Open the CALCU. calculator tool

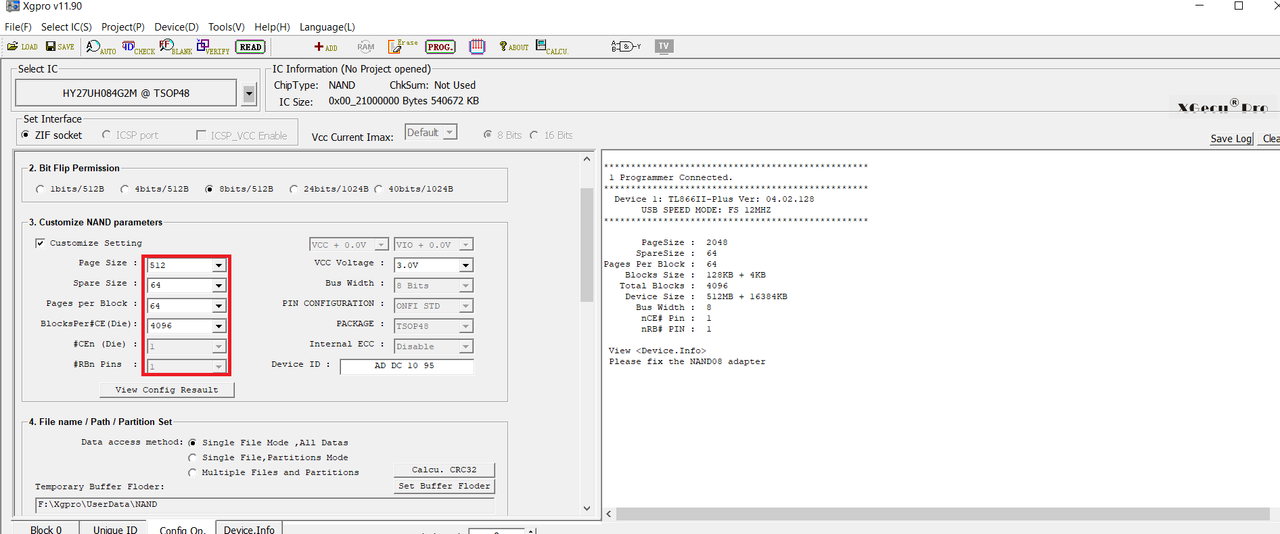(x=551, y=47)
